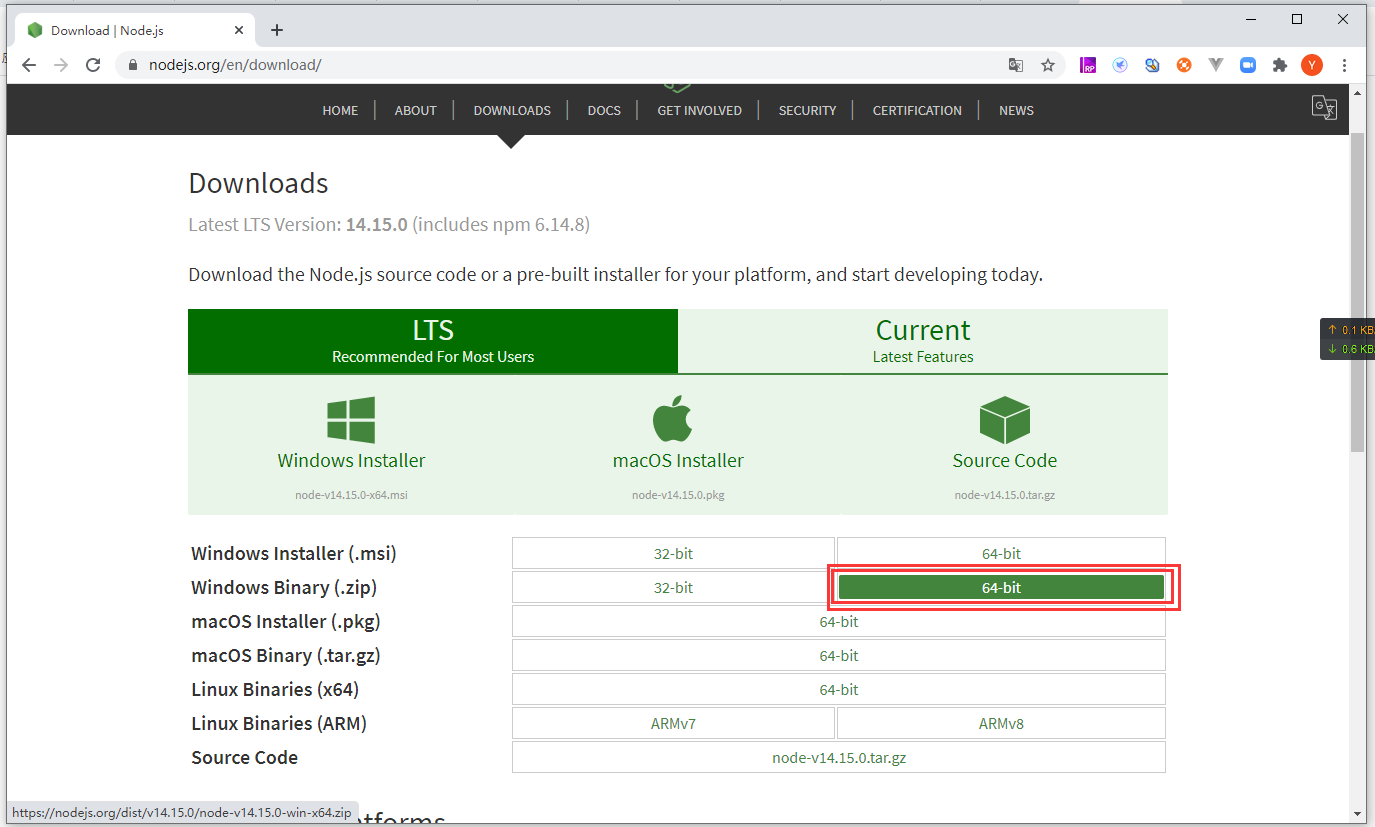Open the GET INVOLVED navigation item
This screenshot has height=827, width=1375.
click(x=700, y=111)
